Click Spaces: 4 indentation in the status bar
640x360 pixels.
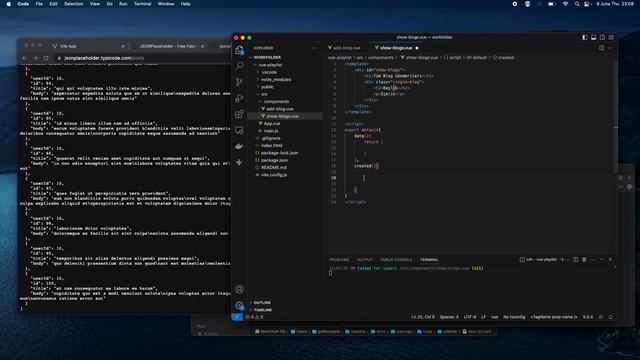449,317
